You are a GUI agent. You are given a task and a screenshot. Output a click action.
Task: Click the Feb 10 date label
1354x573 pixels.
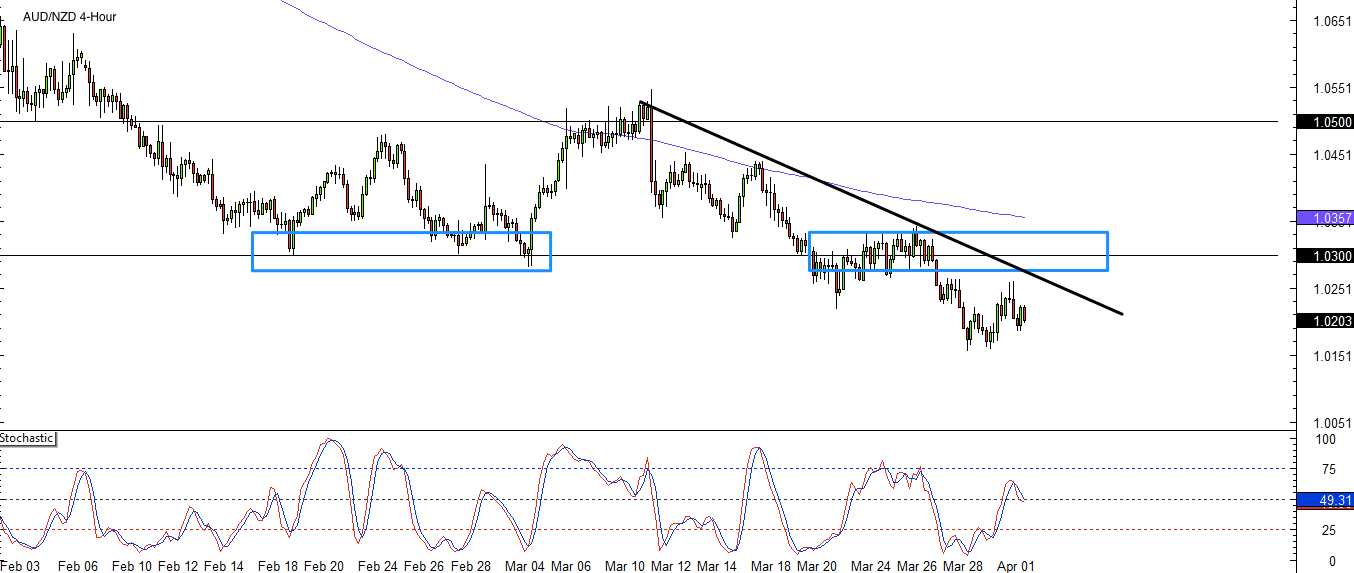pos(132,566)
